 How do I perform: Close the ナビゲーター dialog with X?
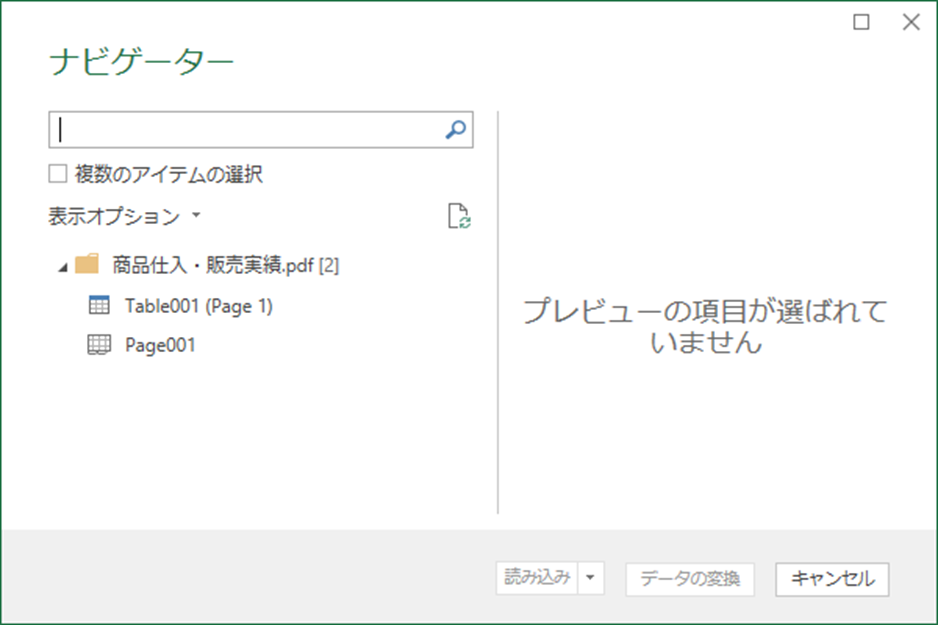coord(911,22)
